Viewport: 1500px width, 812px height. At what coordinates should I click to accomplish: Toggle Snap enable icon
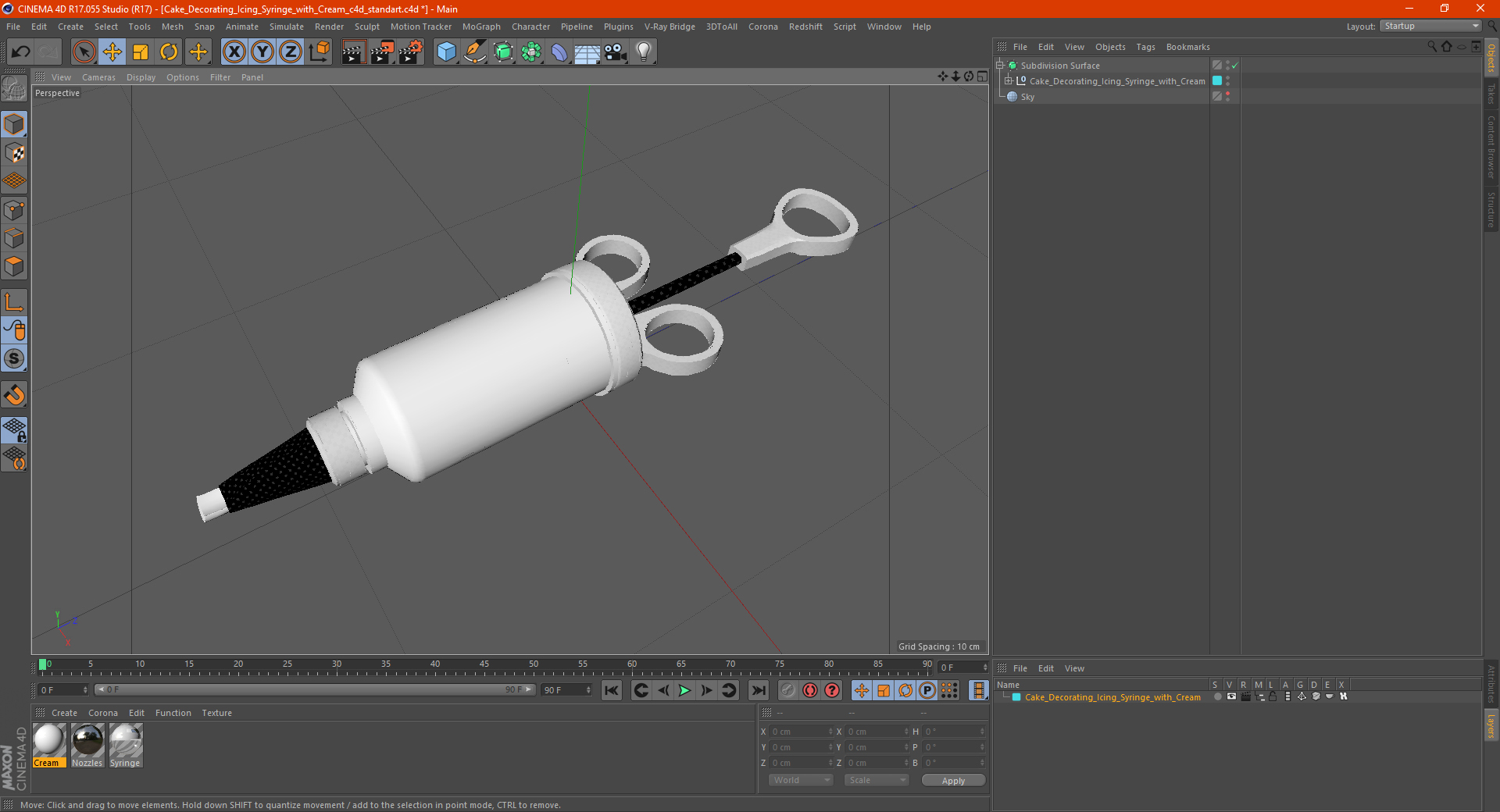click(14, 394)
